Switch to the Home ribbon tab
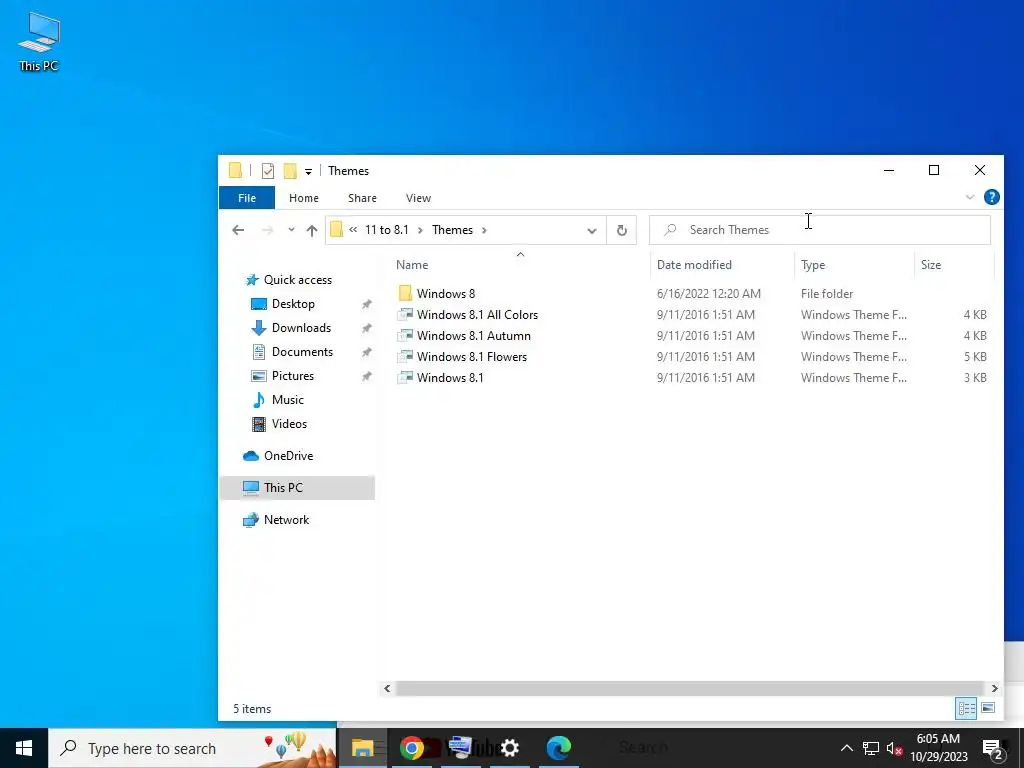Screen dimensions: 1024x768 304,198
